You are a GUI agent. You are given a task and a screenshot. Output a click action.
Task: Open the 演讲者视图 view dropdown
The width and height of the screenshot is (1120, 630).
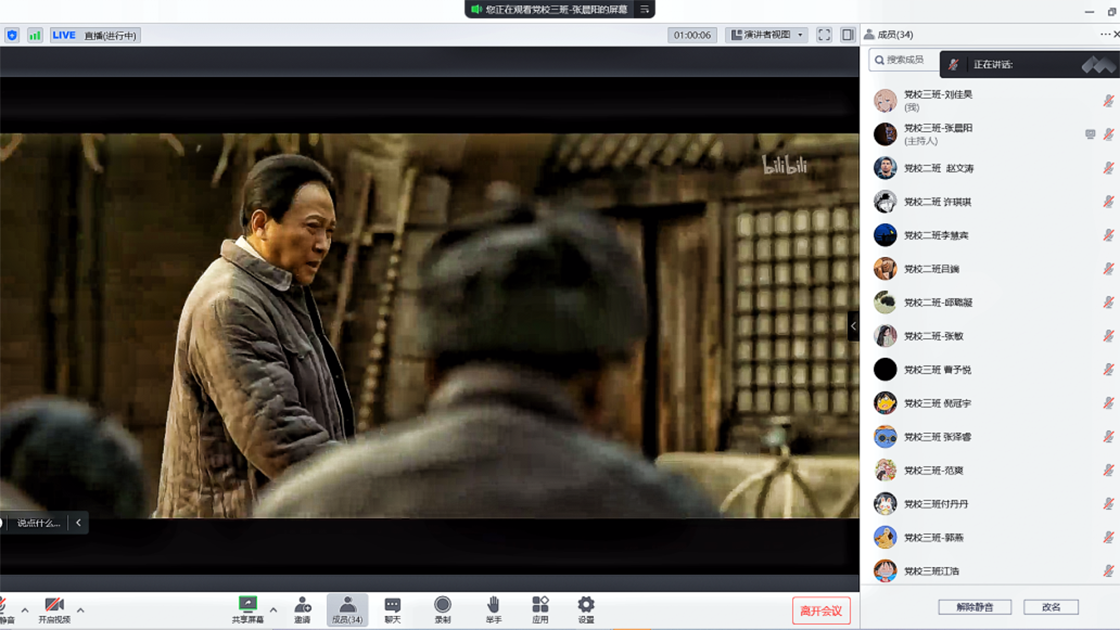[x=766, y=34]
